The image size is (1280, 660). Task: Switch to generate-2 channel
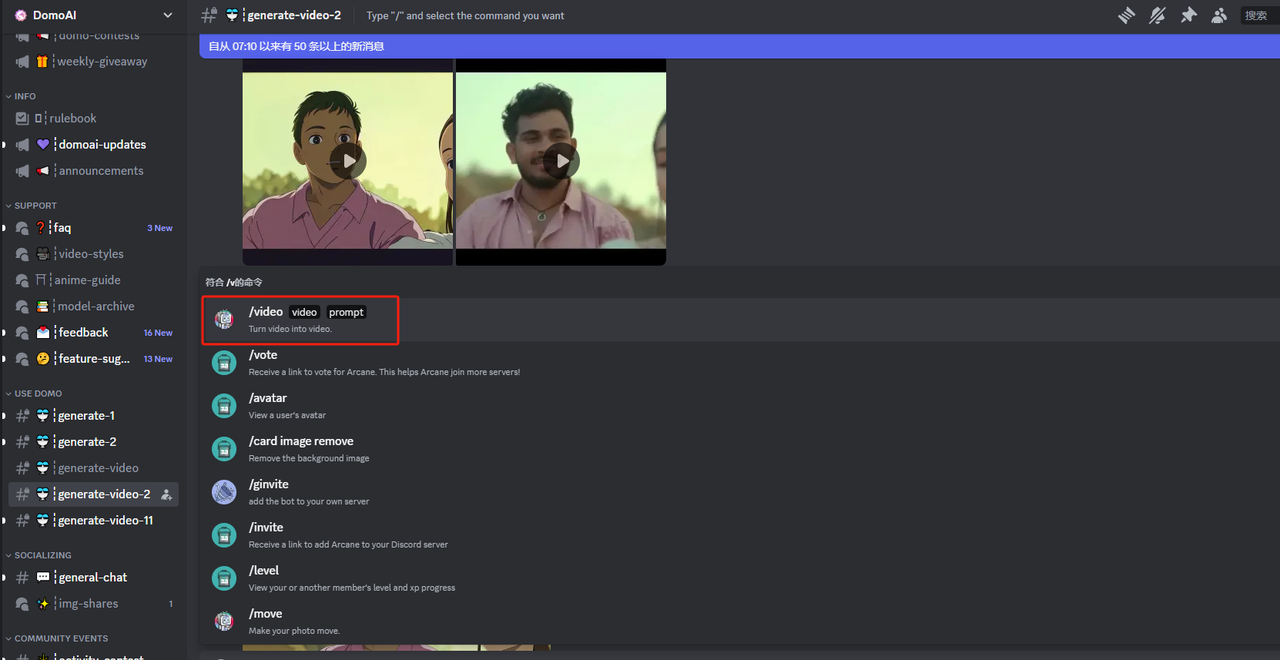(93, 441)
